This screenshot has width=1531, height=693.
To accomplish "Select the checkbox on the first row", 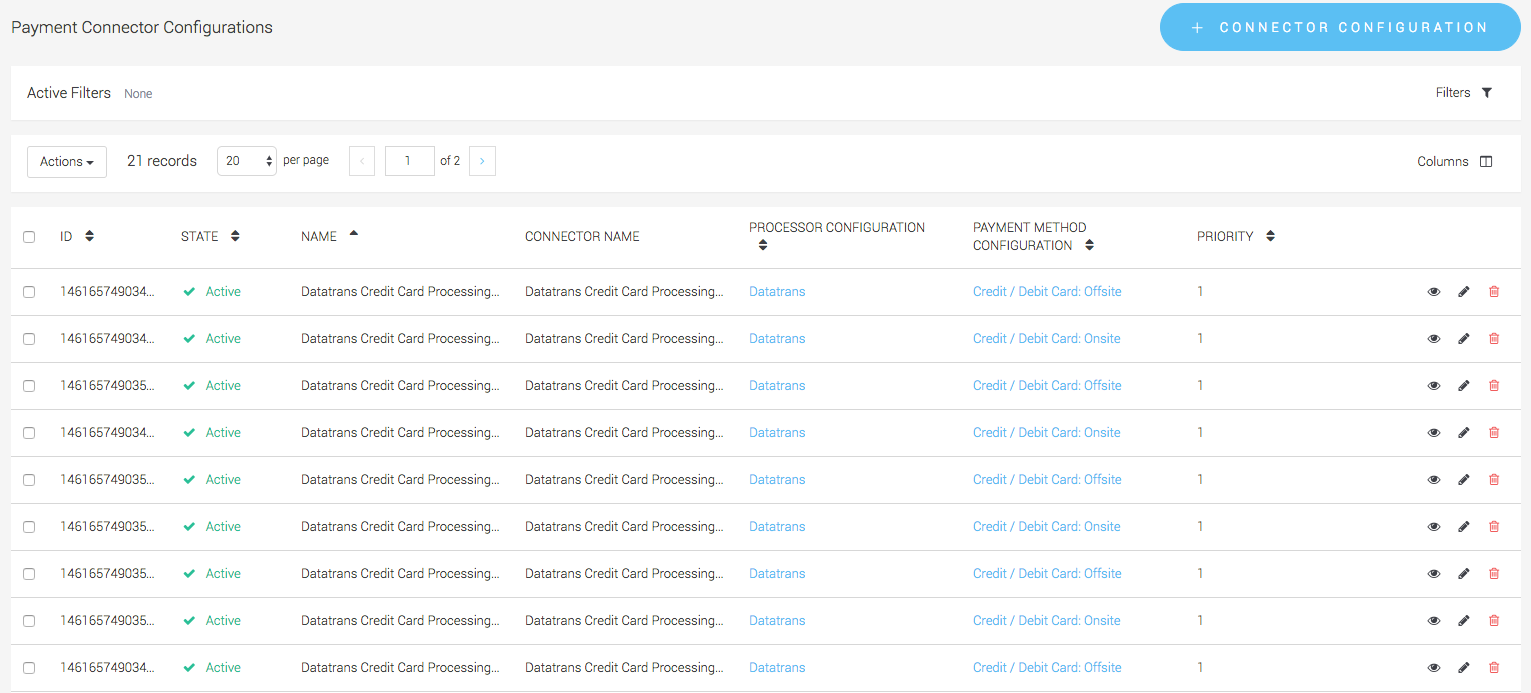I will (x=29, y=291).
